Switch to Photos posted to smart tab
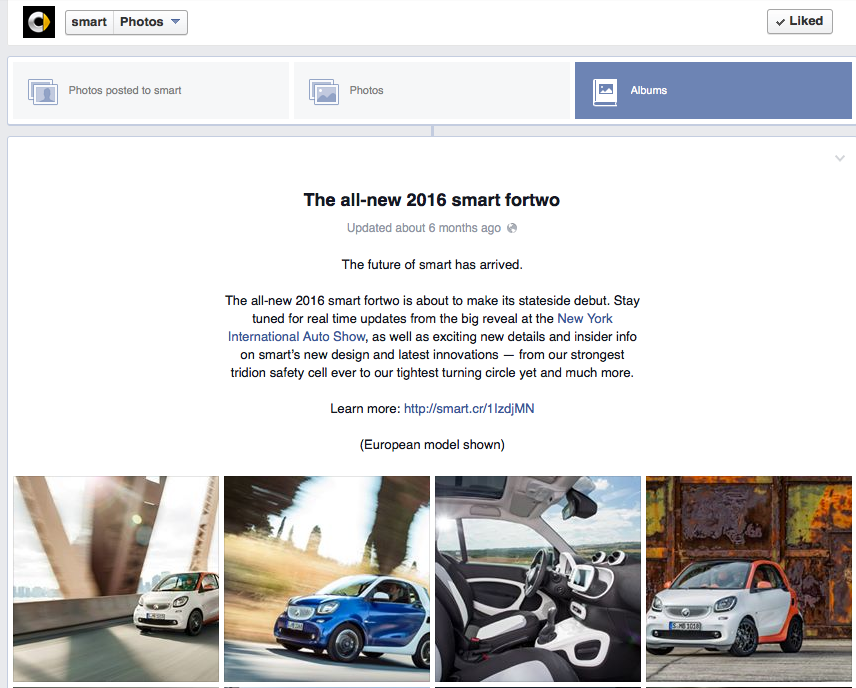The image size is (856, 688). coord(151,91)
